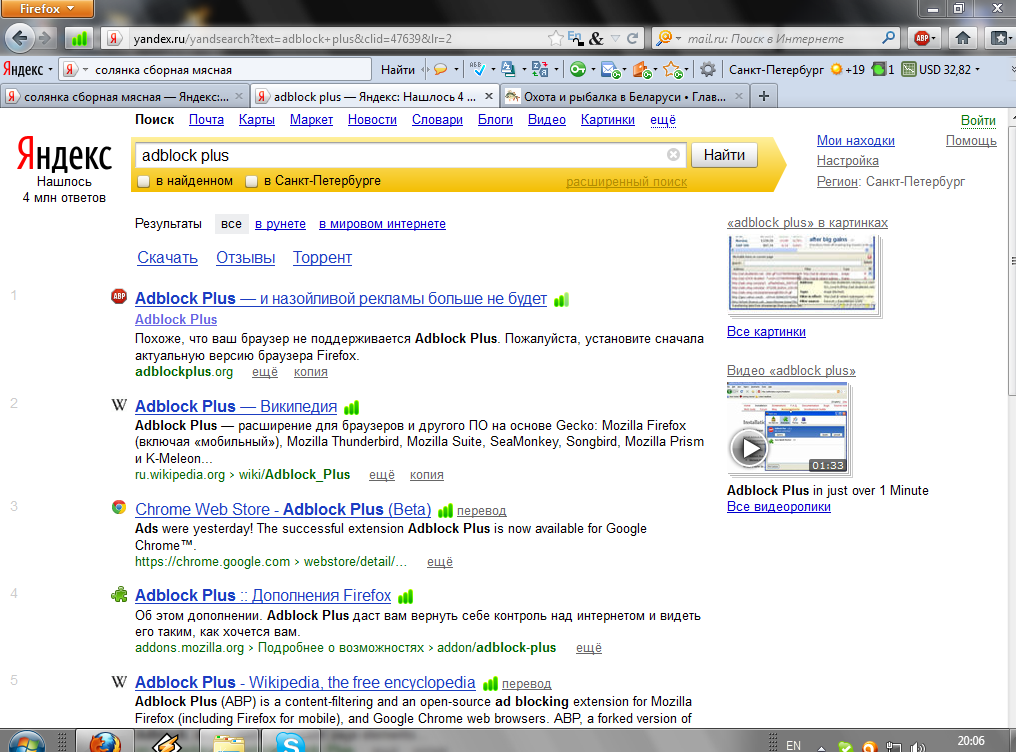
Task: Enable the 'в найденном' checkbox
Action: (x=144, y=182)
